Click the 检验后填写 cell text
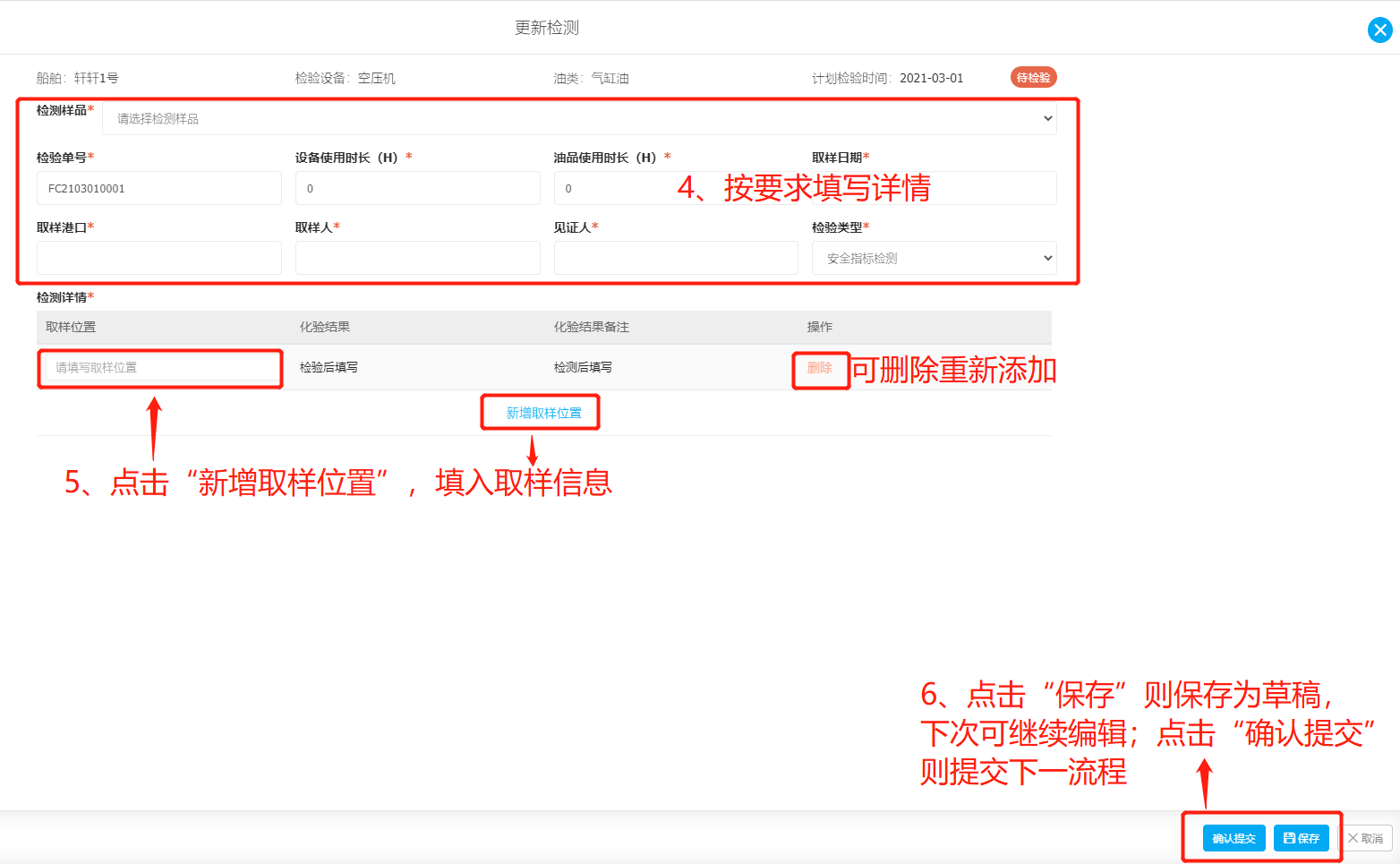Screen dimensions: 1400x864 tap(329, 367)
